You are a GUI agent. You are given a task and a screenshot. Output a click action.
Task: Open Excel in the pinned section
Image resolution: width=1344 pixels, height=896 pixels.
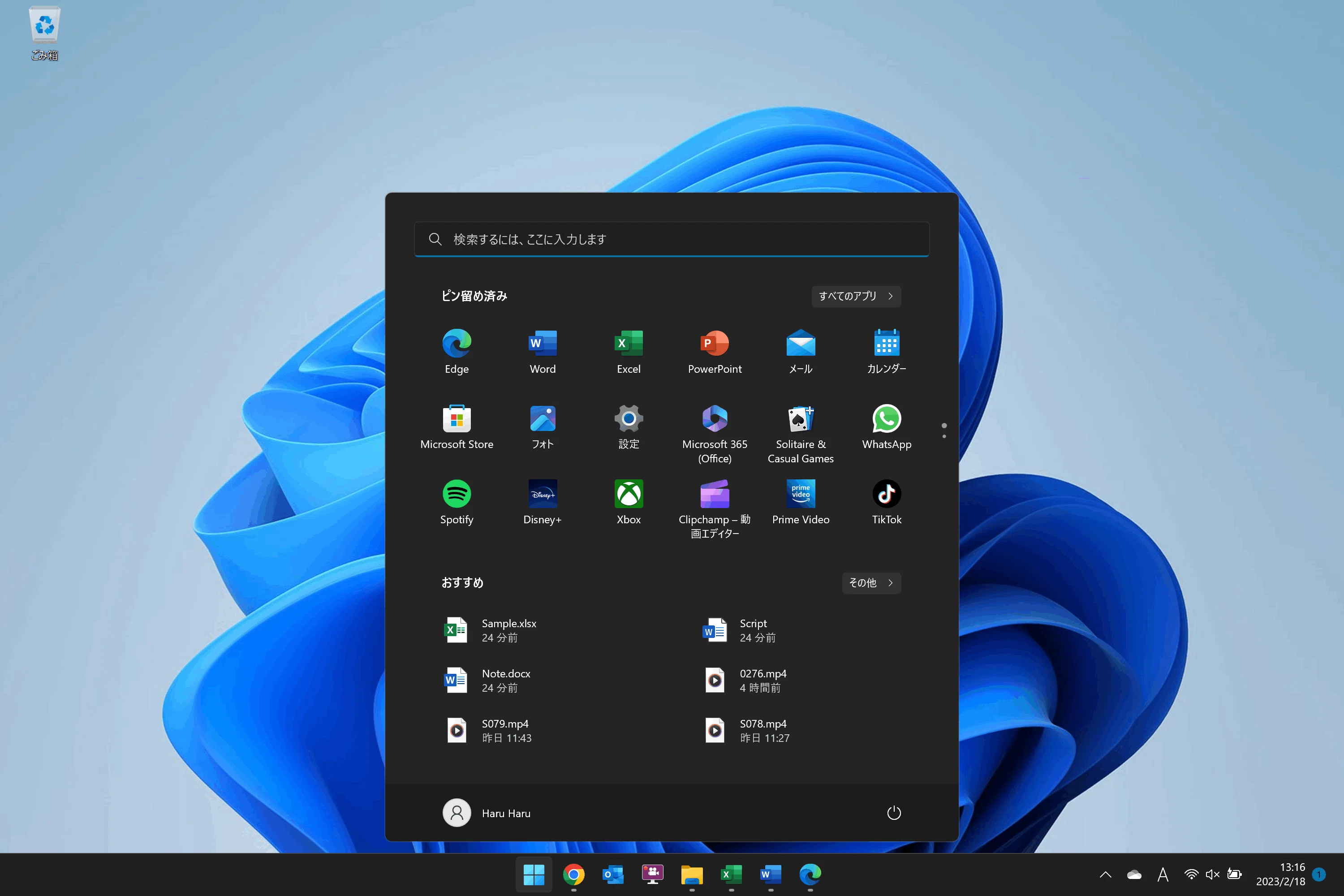pyautogui.click(x=629, y=351)
